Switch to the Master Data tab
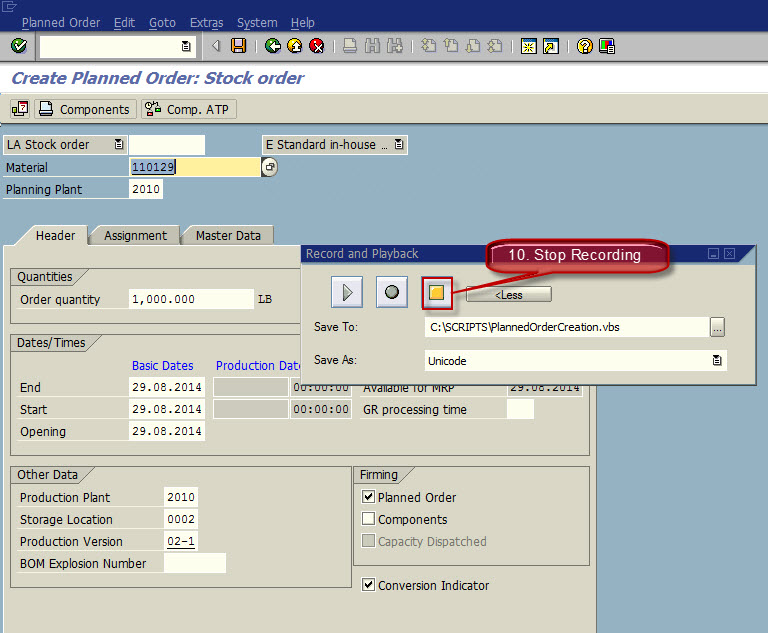768x633 pixels. coord(228,236)
